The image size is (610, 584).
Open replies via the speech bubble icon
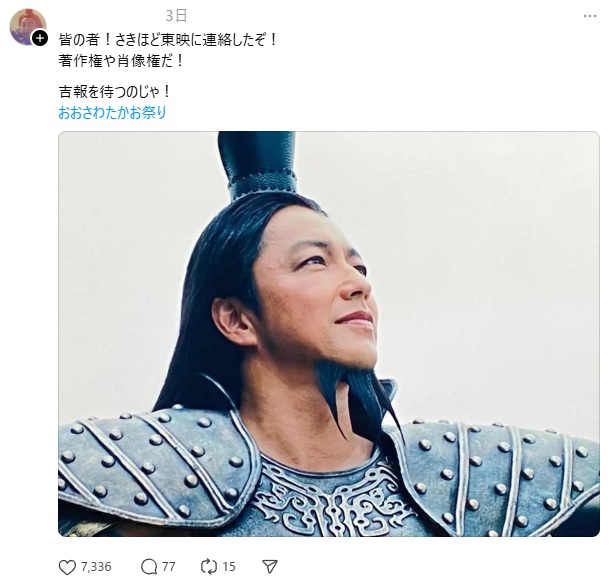(x=149, y=567)
